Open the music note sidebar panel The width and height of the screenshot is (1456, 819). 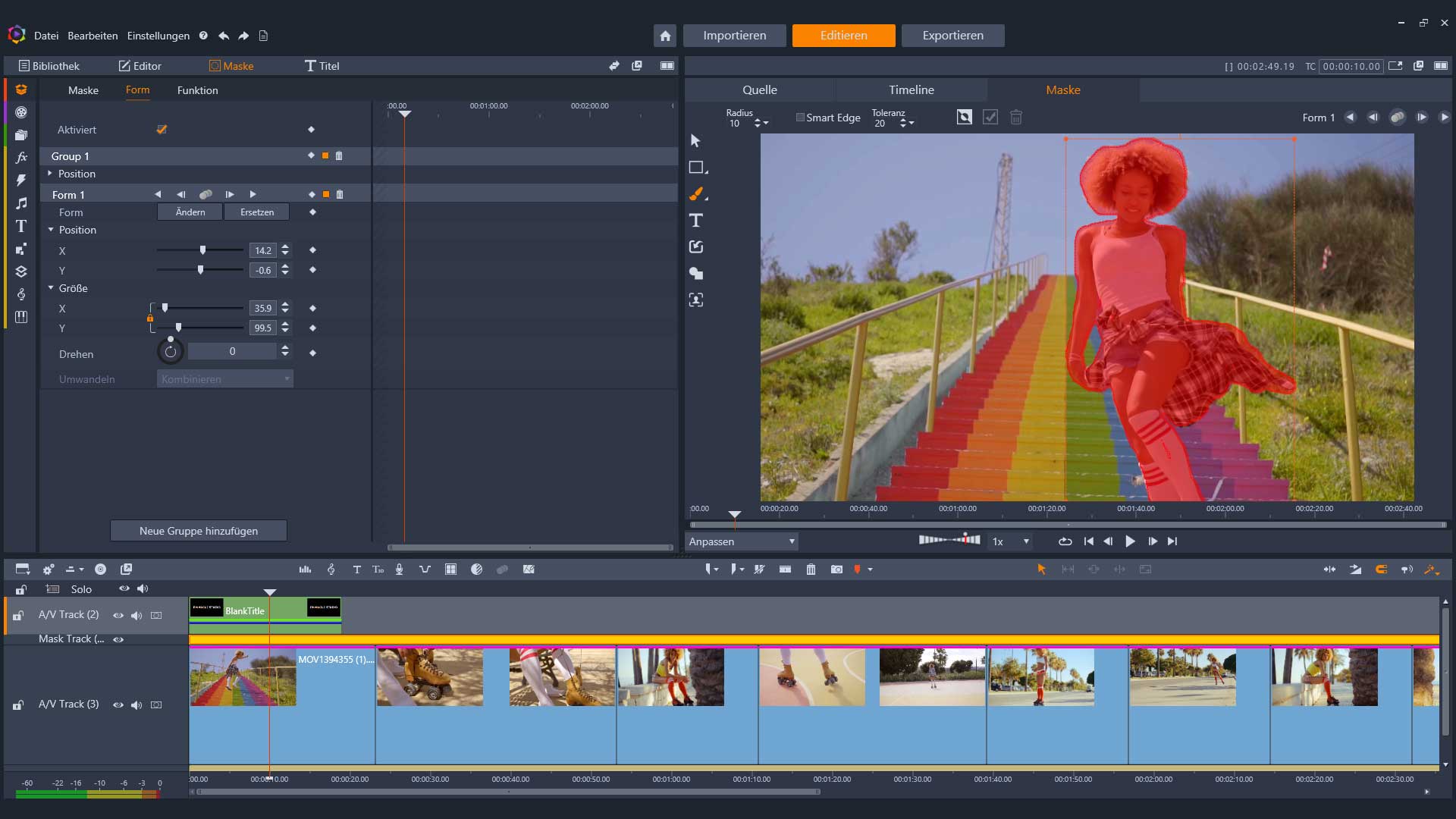(21, 203)
